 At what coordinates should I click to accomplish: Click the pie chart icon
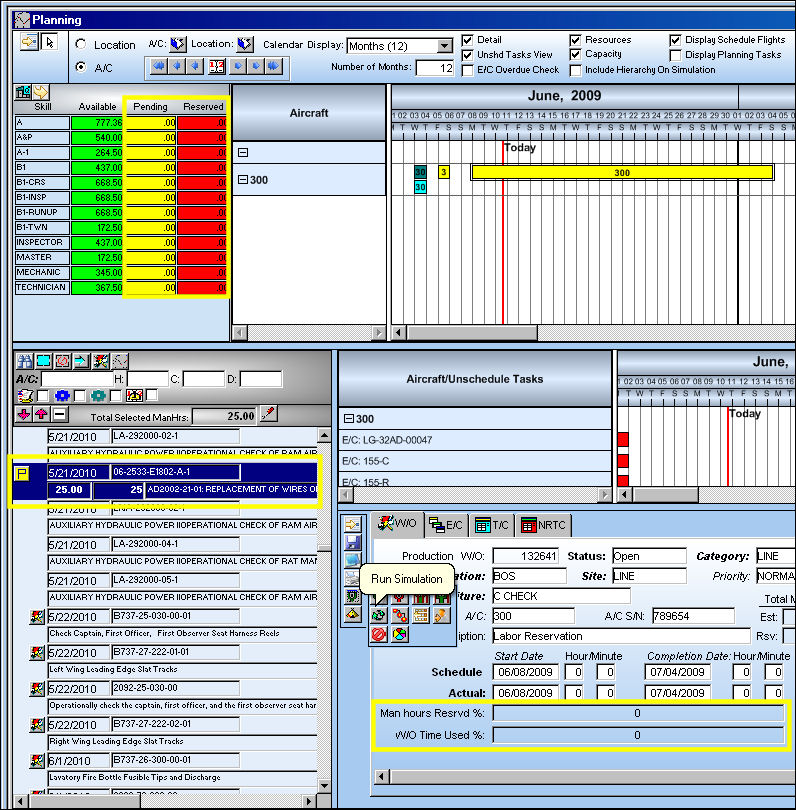tap(399, 634)
